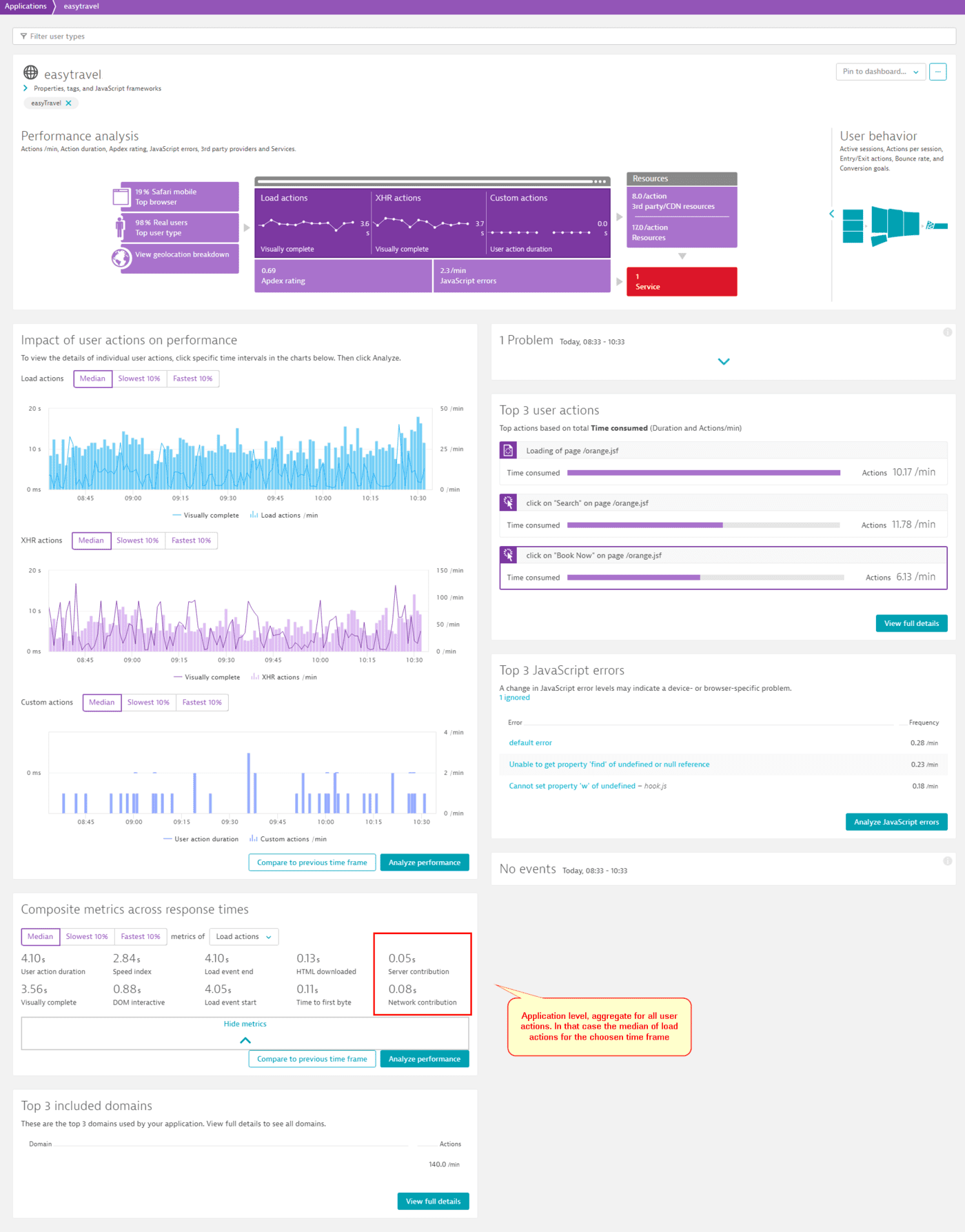Viewport: 965px width, 1232px height.
Task: Select Median for Custom actions chart
Action: (102, 703)
